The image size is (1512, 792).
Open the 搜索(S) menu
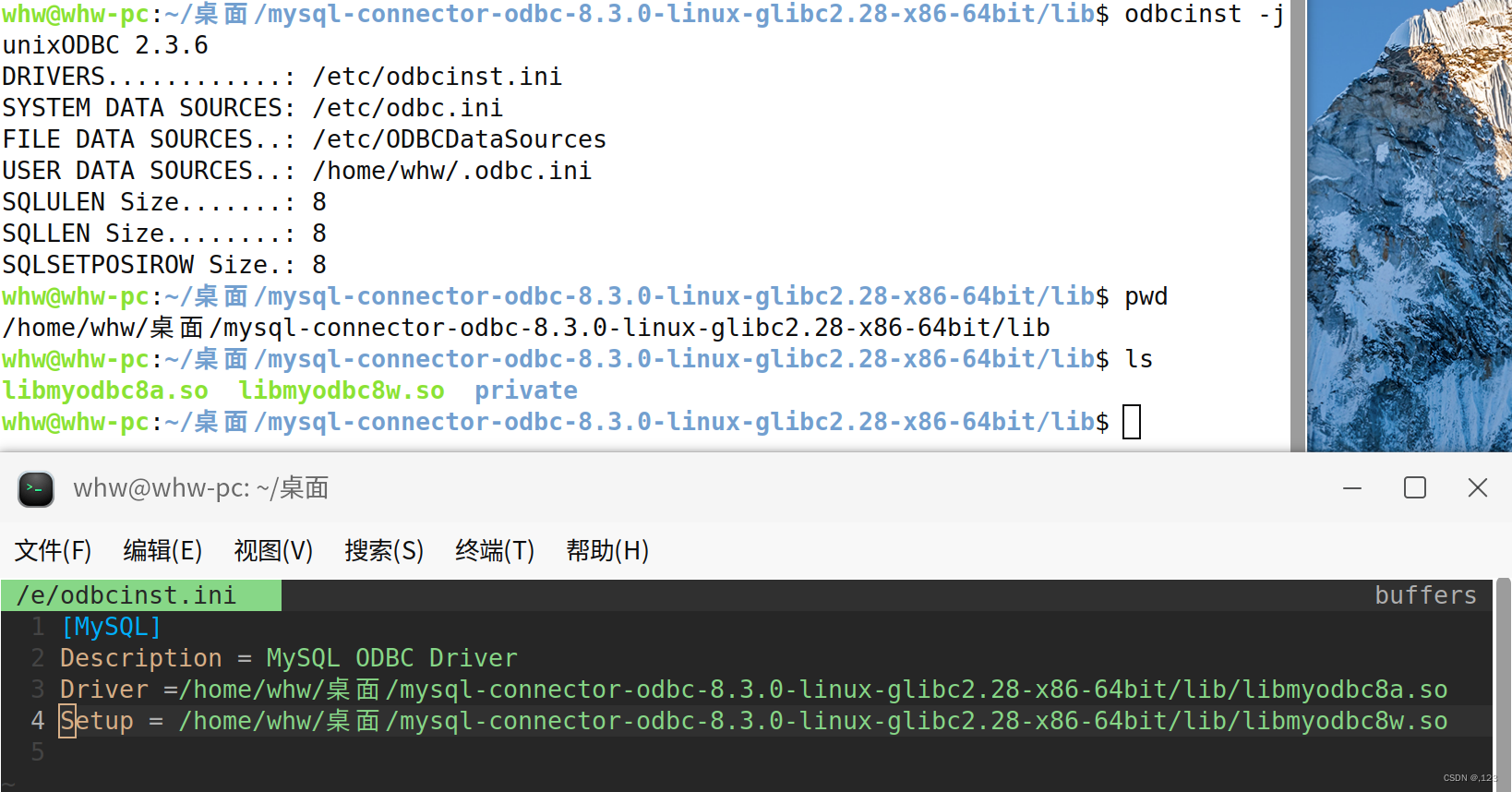(383, 550)
